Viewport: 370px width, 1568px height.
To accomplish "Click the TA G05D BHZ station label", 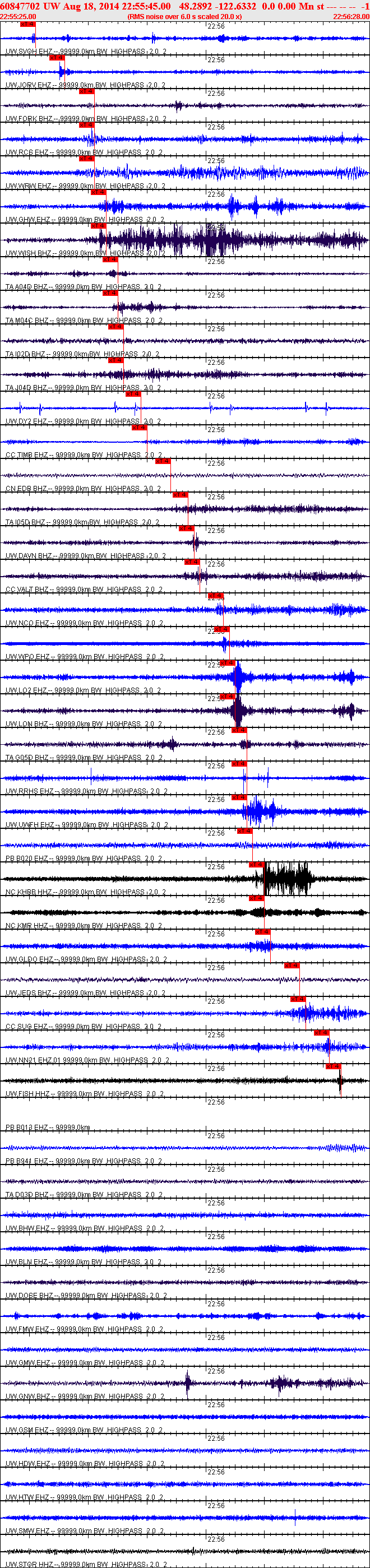I will point(84,757).
